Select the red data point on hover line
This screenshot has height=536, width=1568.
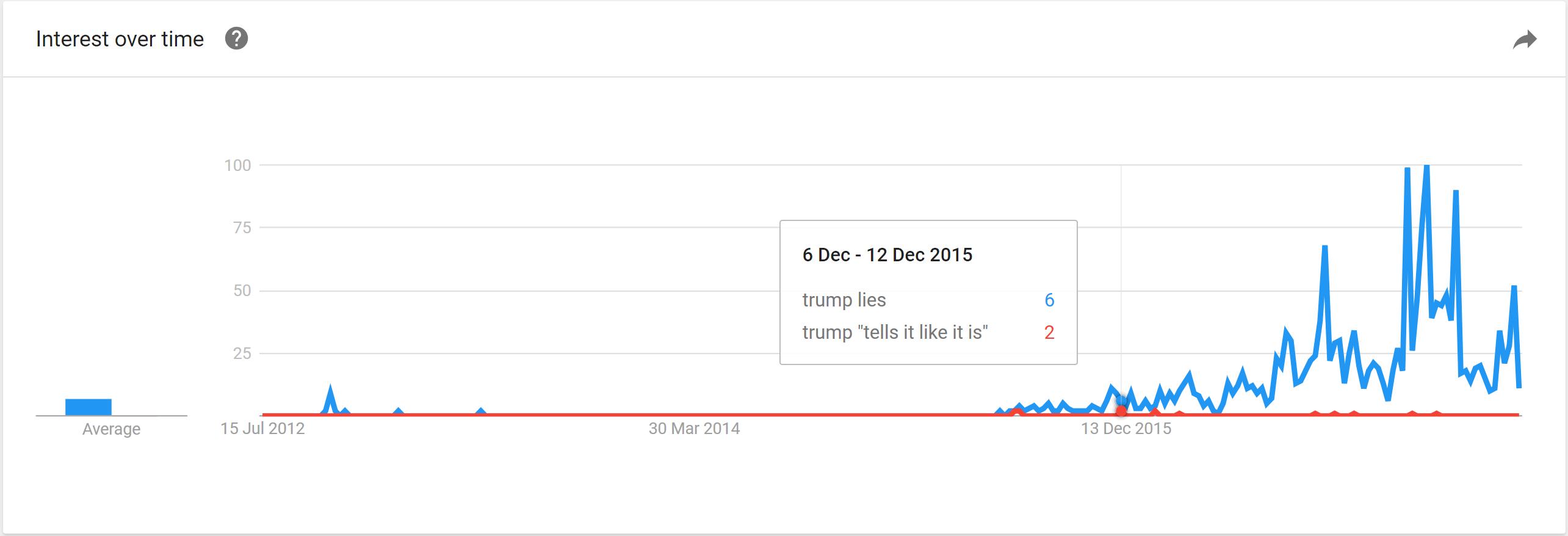(x=1121, y=411)
